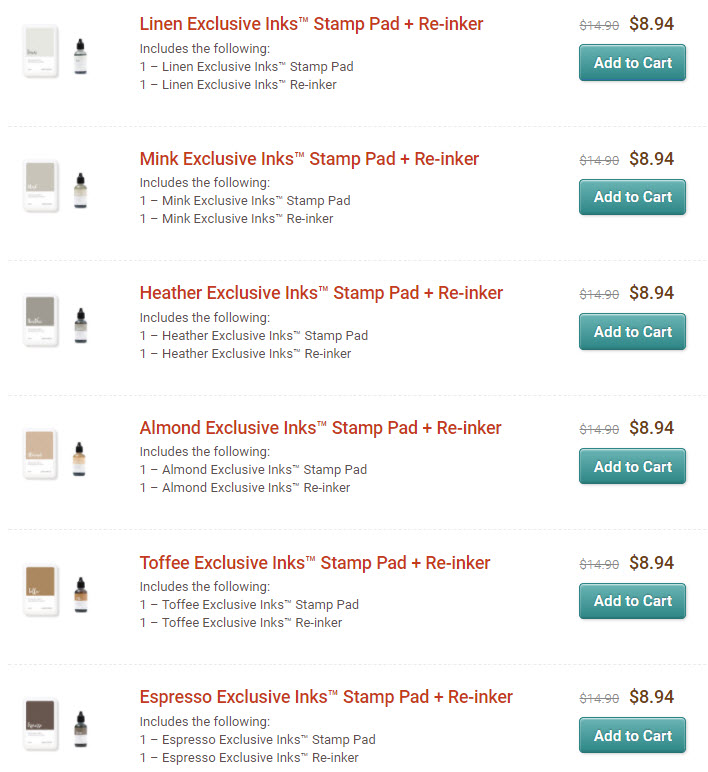Click the Linen re-inker bottle image
Viewport: 708px width, 772px height.
click(81, 54)
